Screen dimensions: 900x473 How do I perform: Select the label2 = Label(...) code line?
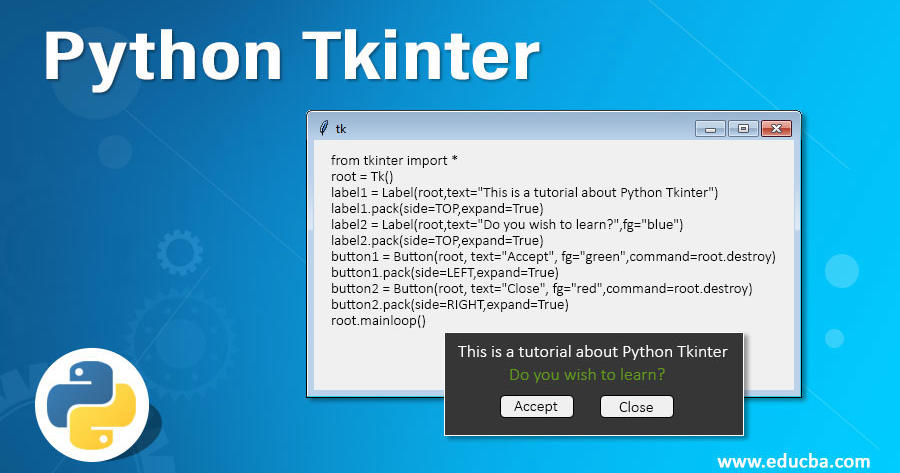(507, 224)
